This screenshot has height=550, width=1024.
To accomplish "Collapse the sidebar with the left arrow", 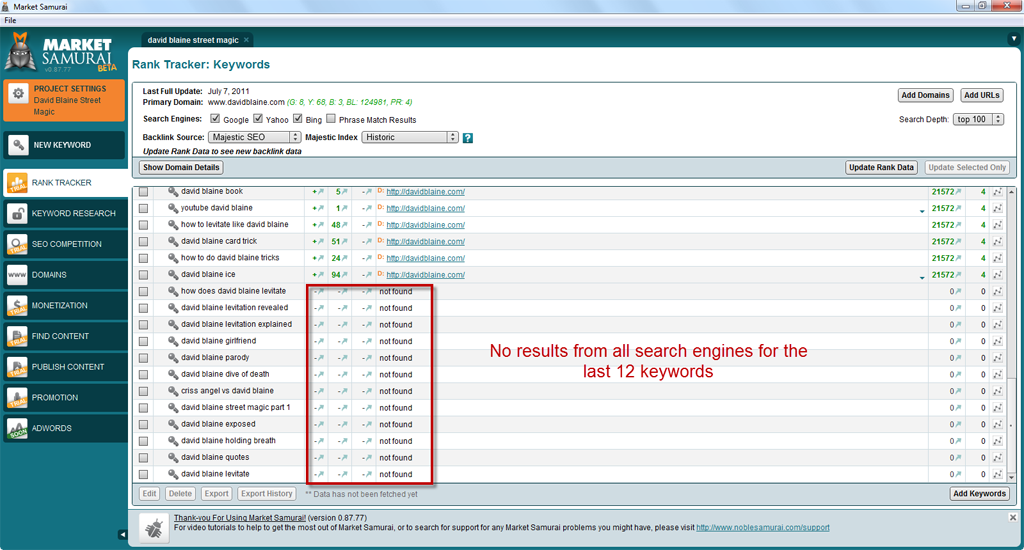I will pyautogui.click(x=122, y=534).
